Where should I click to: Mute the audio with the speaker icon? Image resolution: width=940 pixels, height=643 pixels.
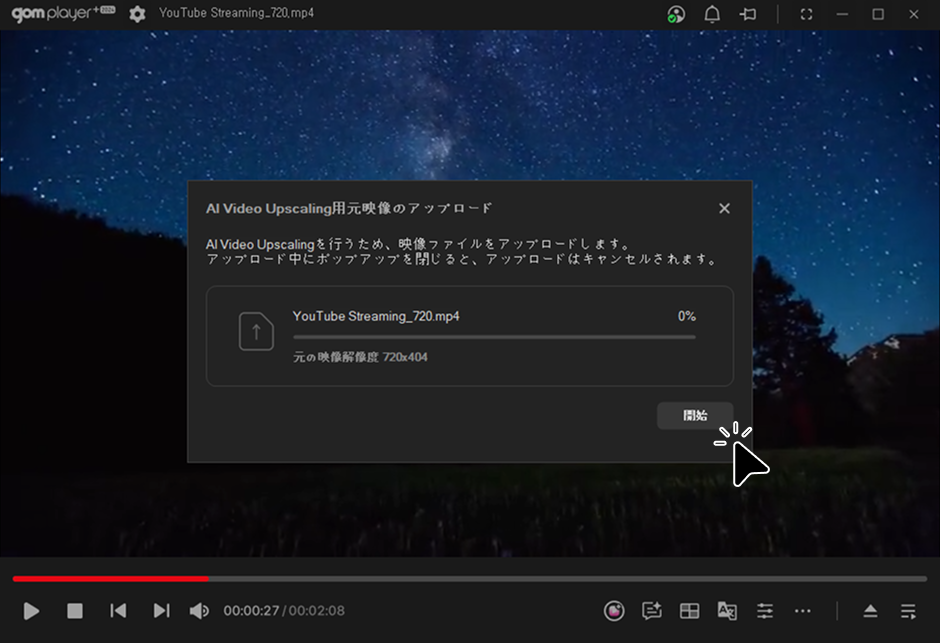[199, 610]
